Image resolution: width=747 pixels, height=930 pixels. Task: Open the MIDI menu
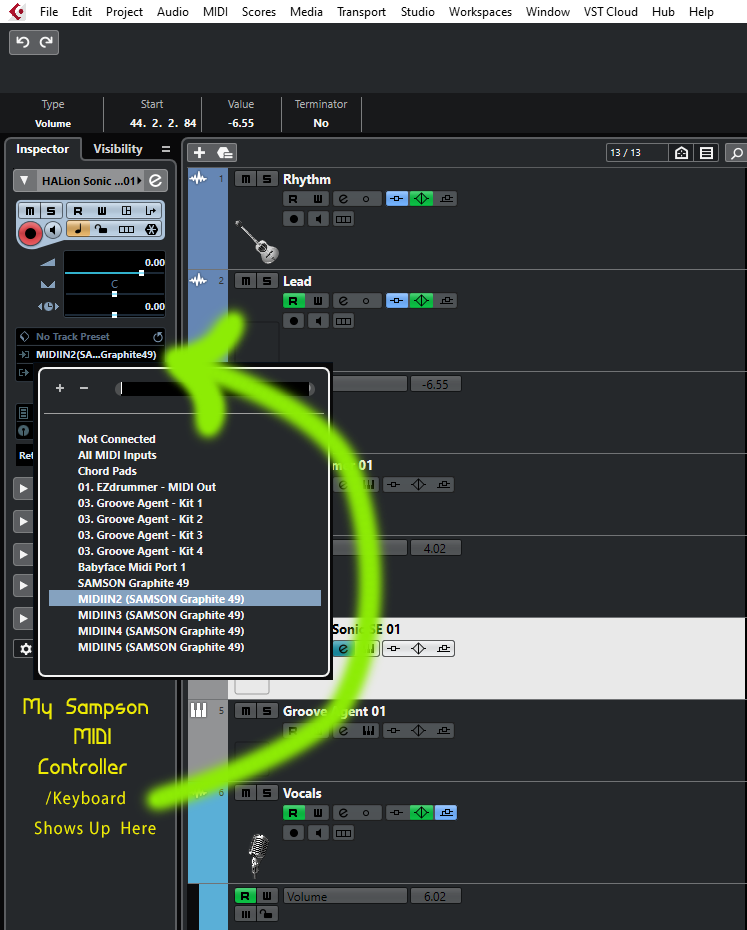[x=215, y=12]
